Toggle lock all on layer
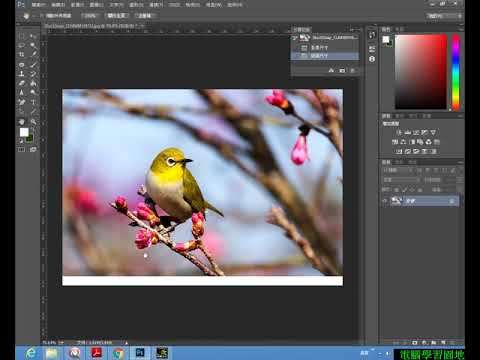Screen dimensions: 480x360 (x=420, y=190)
